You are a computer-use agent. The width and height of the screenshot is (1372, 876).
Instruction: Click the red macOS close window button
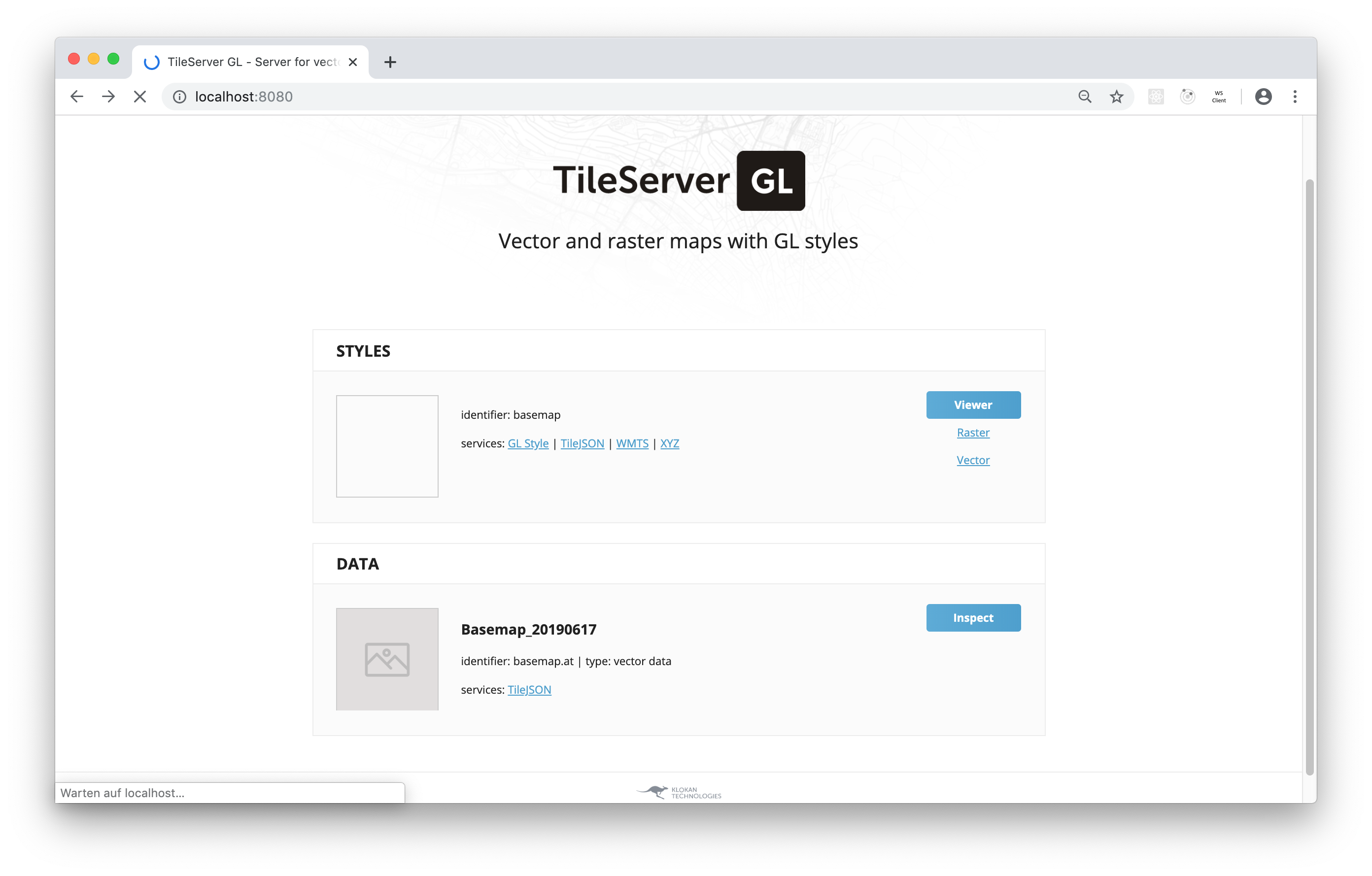tap(74, 59)
